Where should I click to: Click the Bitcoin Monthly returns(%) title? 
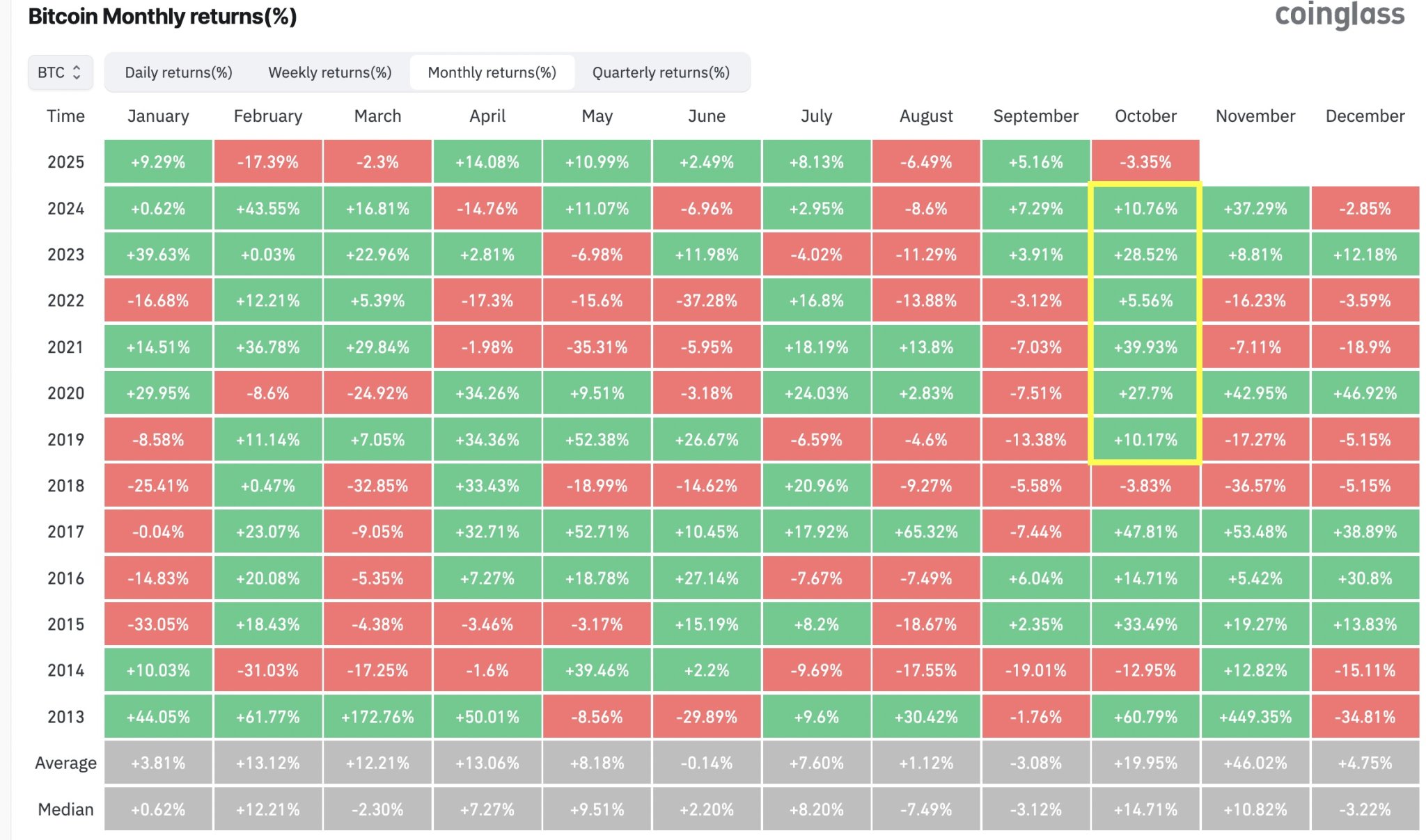point(163,15)
